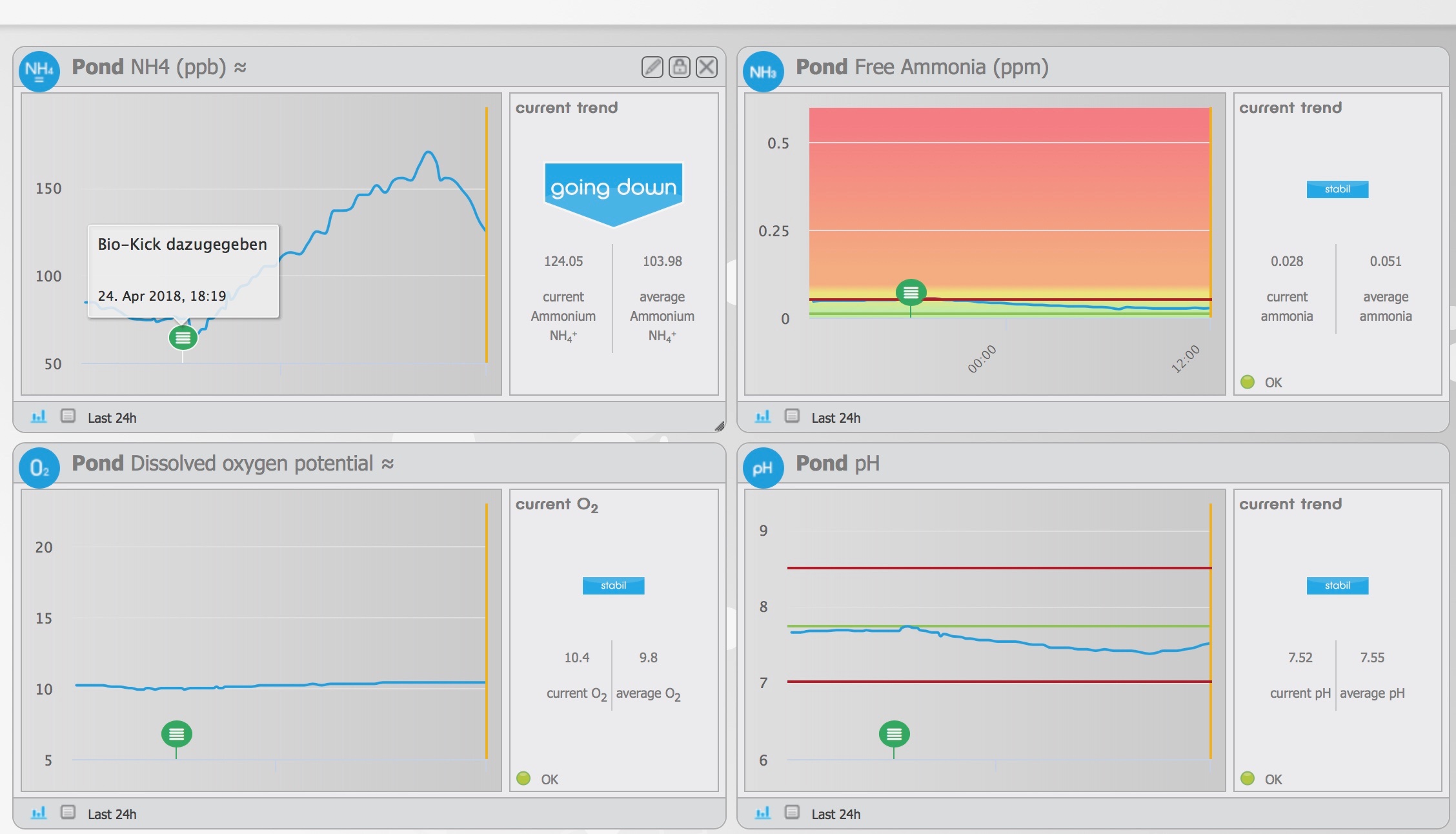Click chart view icon in Pond pH footer
Viewport: 1456px width, 834px height.
coord(763,813)
